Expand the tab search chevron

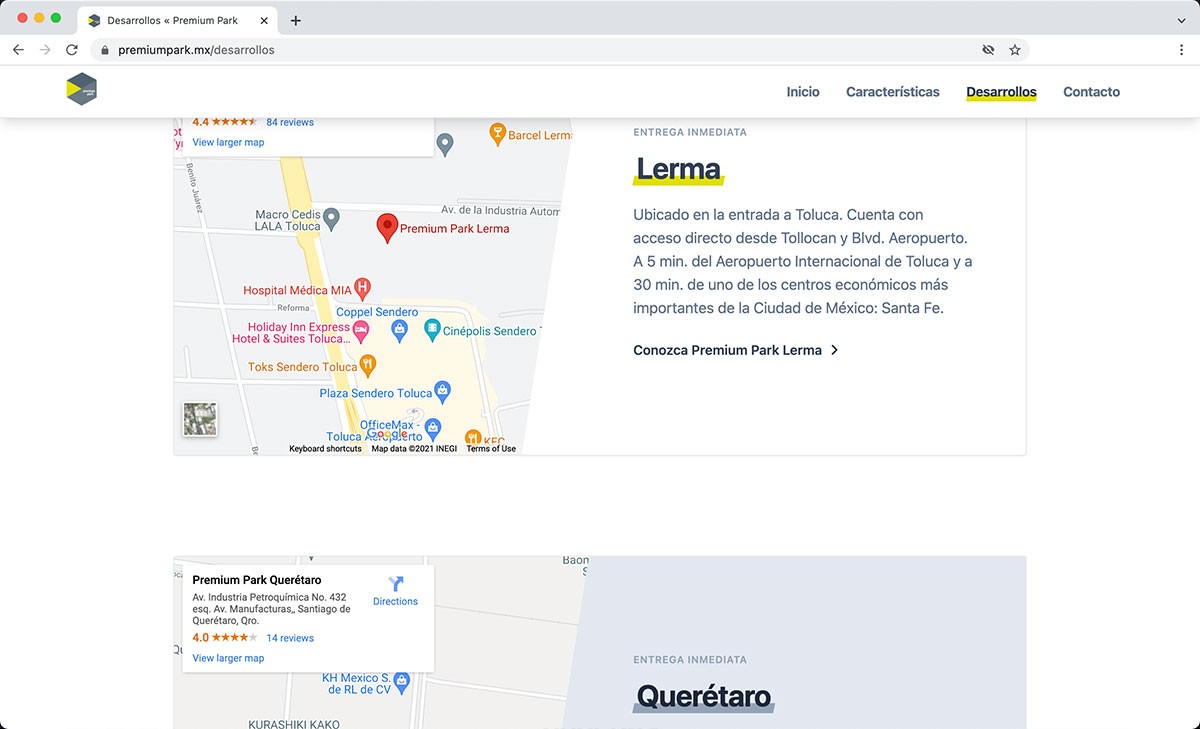click(1182, 20)
